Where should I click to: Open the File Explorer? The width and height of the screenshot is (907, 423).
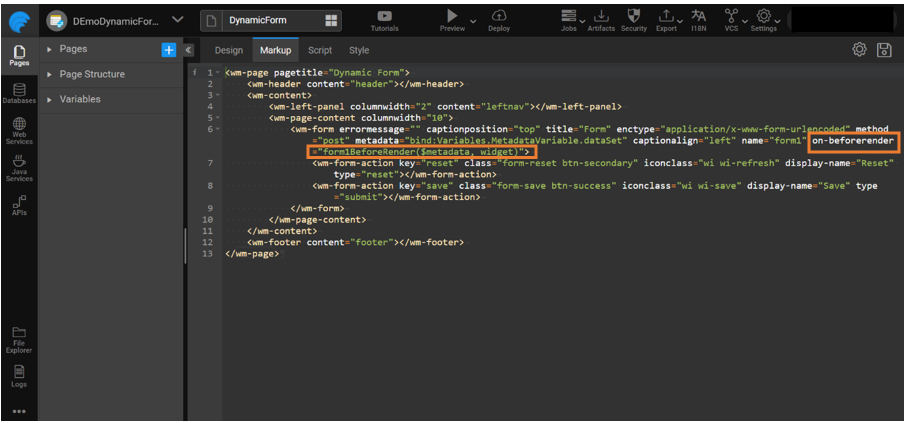click(x=19, y=339)
